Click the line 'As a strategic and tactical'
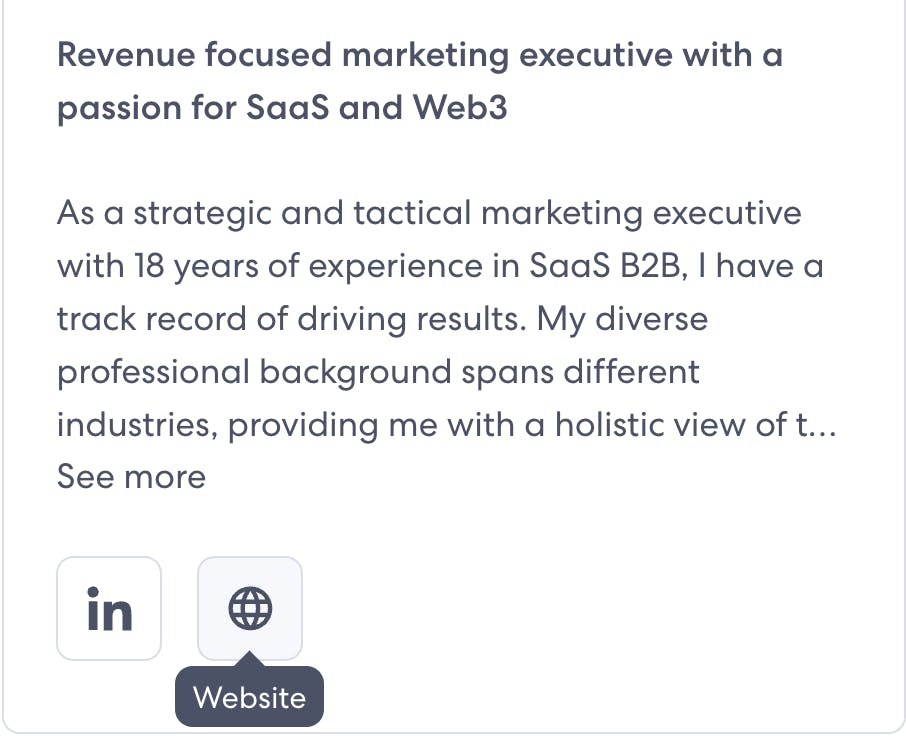The image size is (906, 742). pos(429,213)
